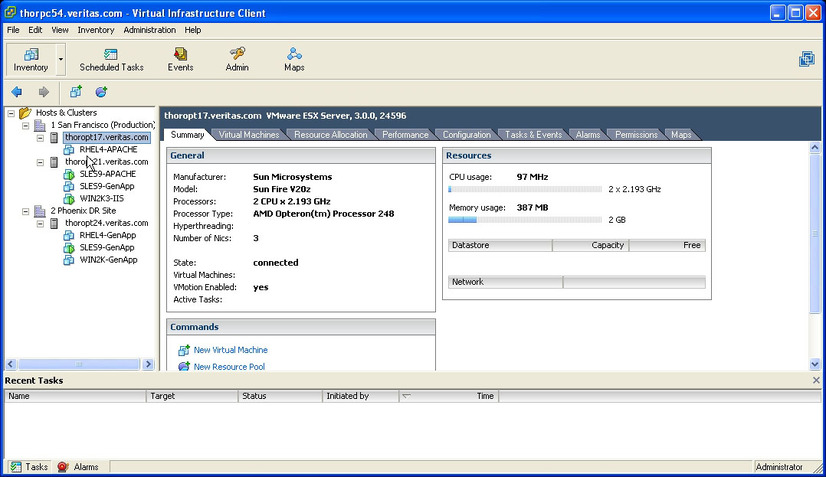Switch to the Maps tab

pyautogui.click(x=681, y=135)
